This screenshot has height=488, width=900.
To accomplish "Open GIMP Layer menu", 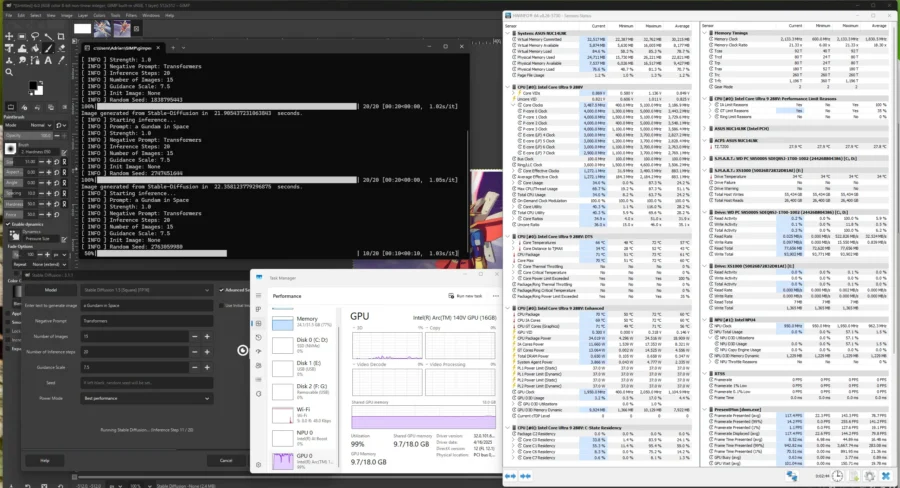I will pyautogui.click(x=83, y=16).
